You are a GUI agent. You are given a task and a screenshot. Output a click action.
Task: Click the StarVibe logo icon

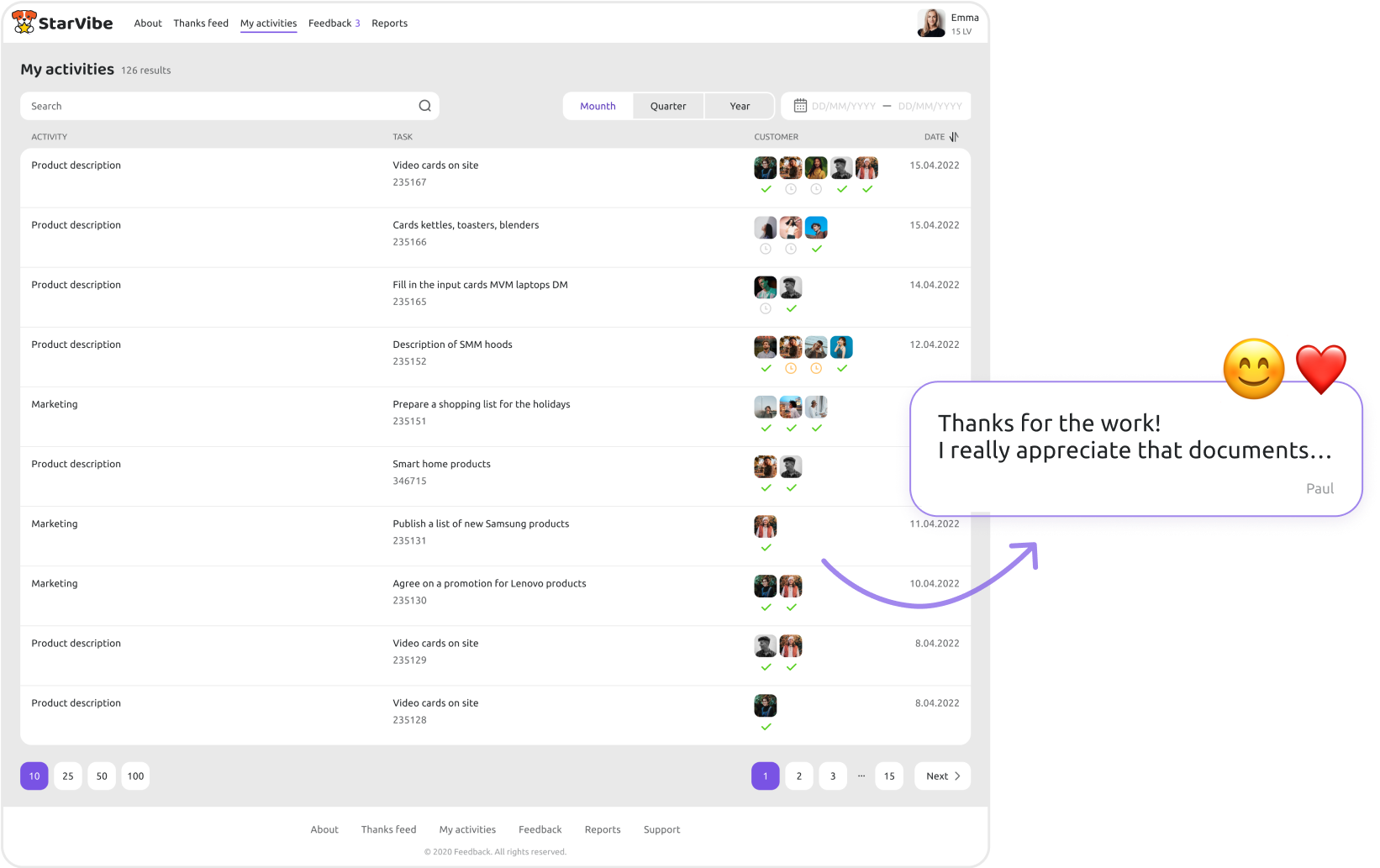point(24,23)
